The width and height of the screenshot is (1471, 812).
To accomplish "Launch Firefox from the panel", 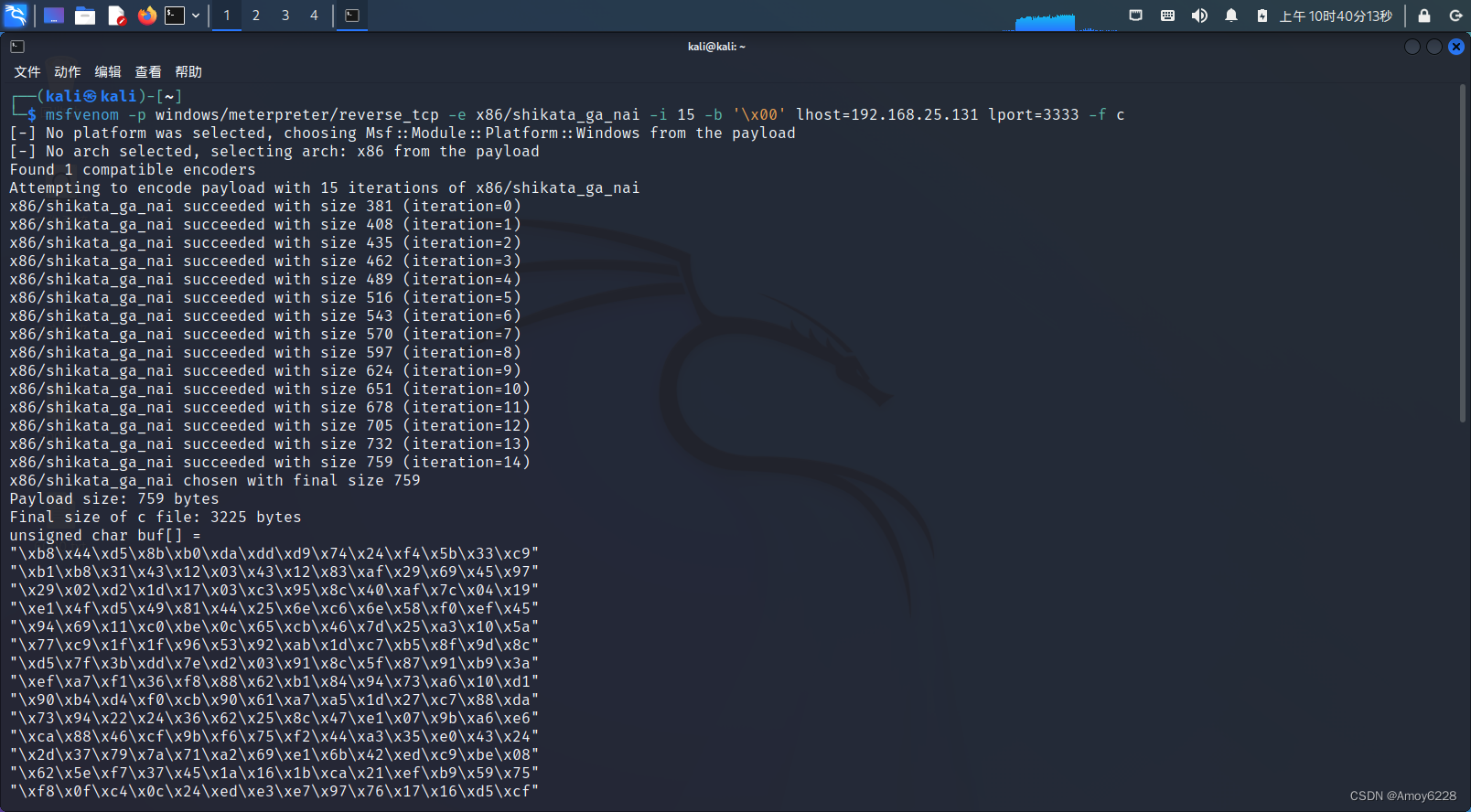I will (x=146, y=16).
